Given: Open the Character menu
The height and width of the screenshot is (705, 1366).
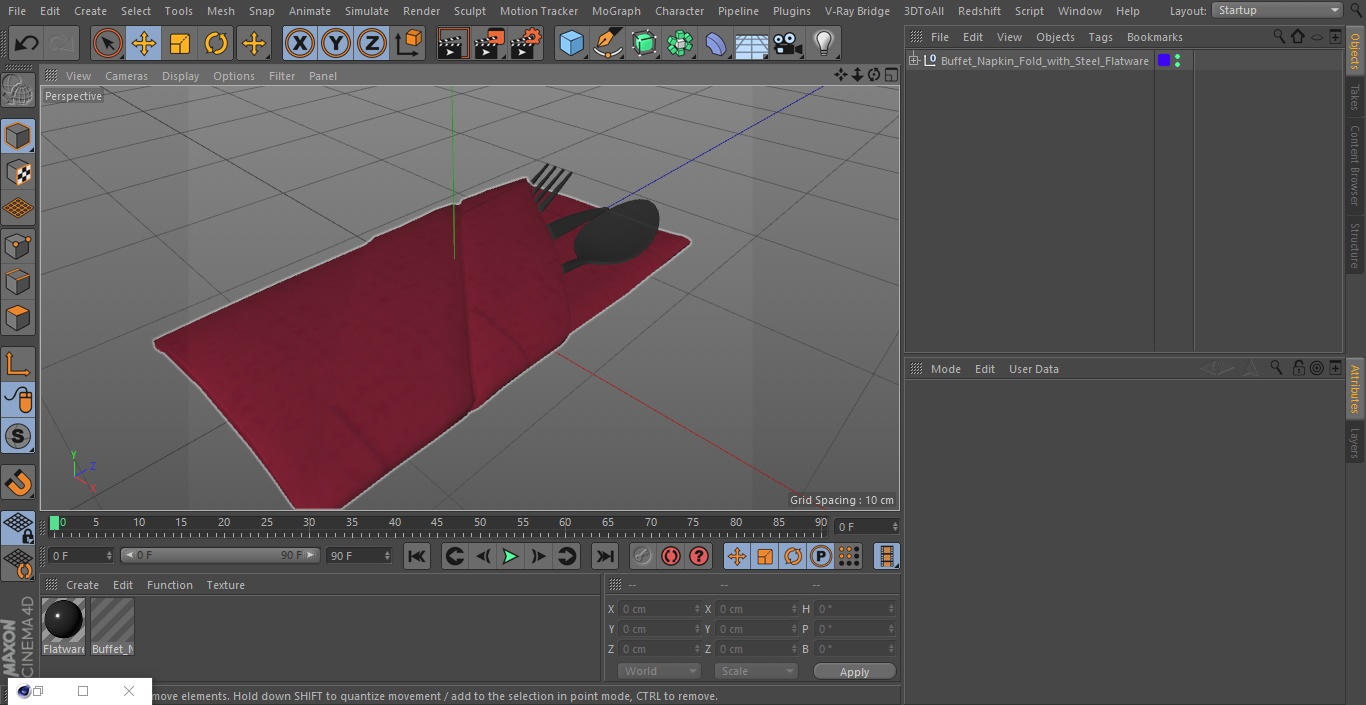Looking at the screenshot, I should 680,11.
